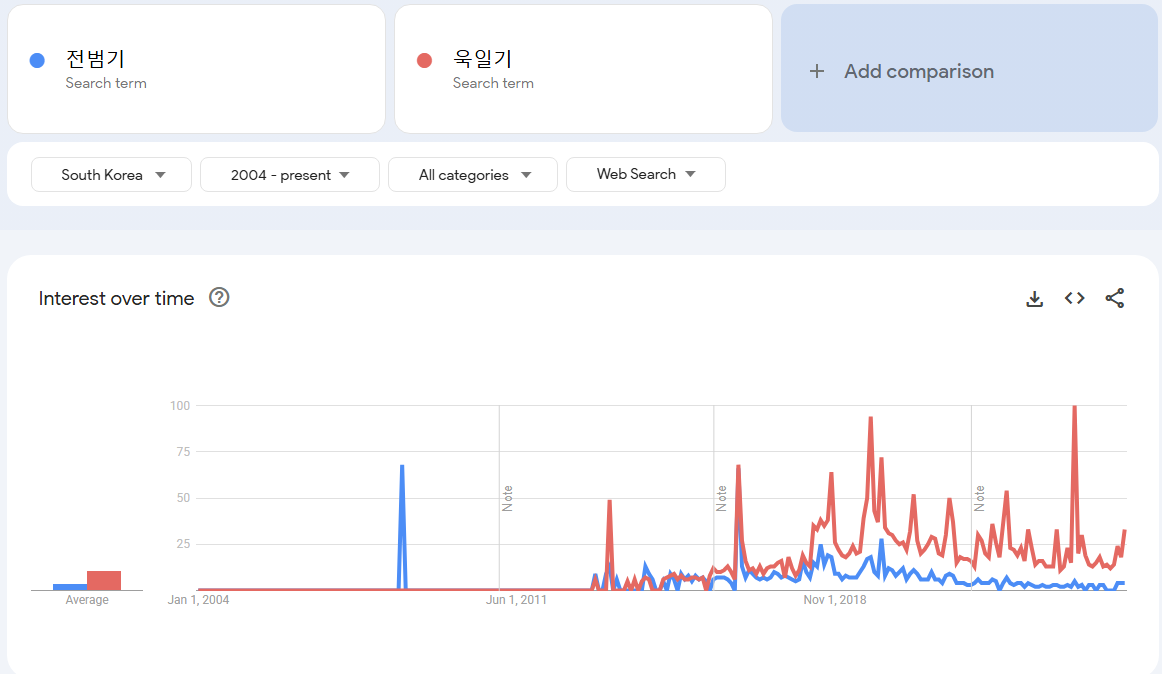Screen dimensions: 1162x674
Task: Share the interest over time chart
Action: pos(1115,298)
